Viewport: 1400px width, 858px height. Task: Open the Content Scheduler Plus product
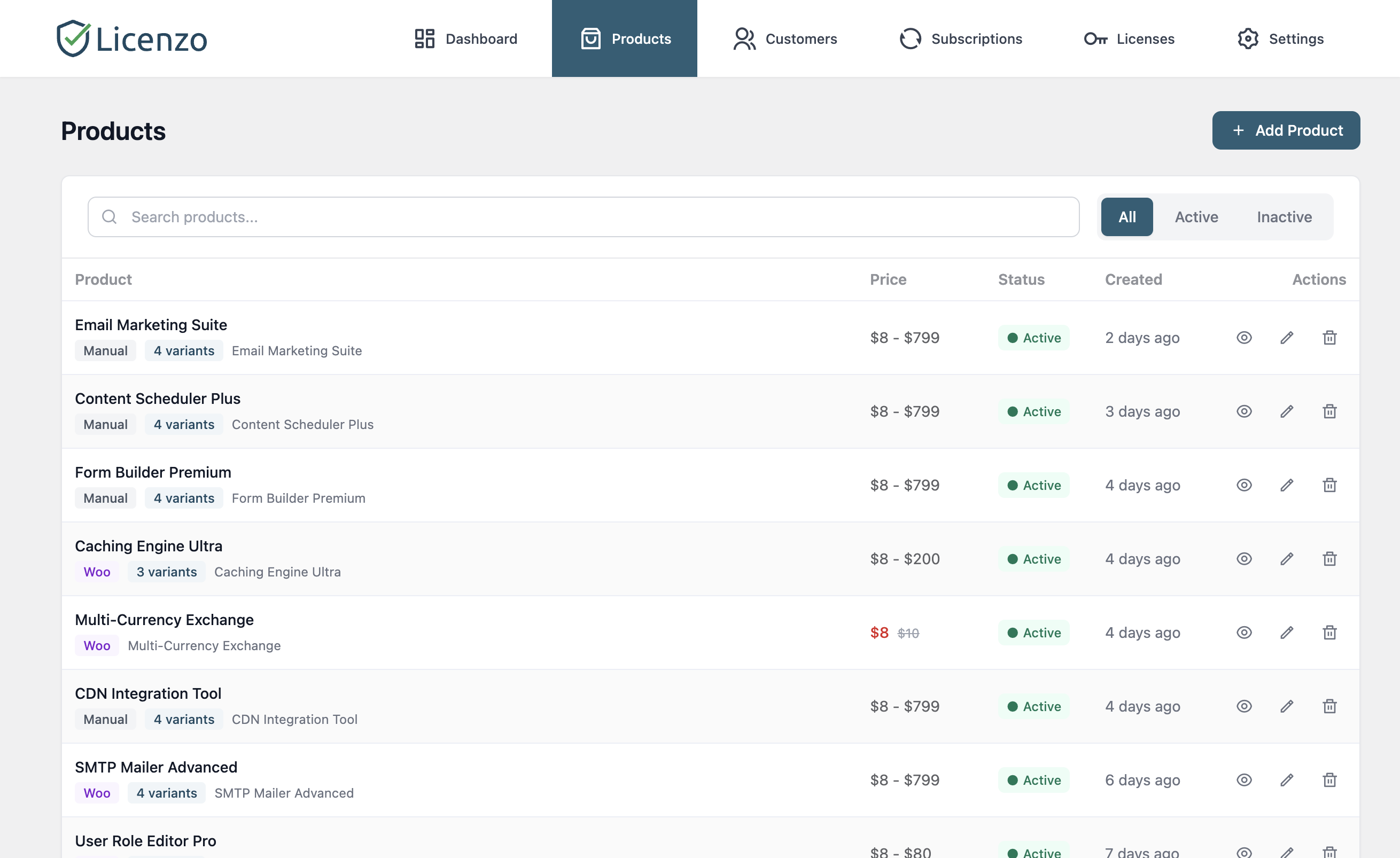coord(158,399)
